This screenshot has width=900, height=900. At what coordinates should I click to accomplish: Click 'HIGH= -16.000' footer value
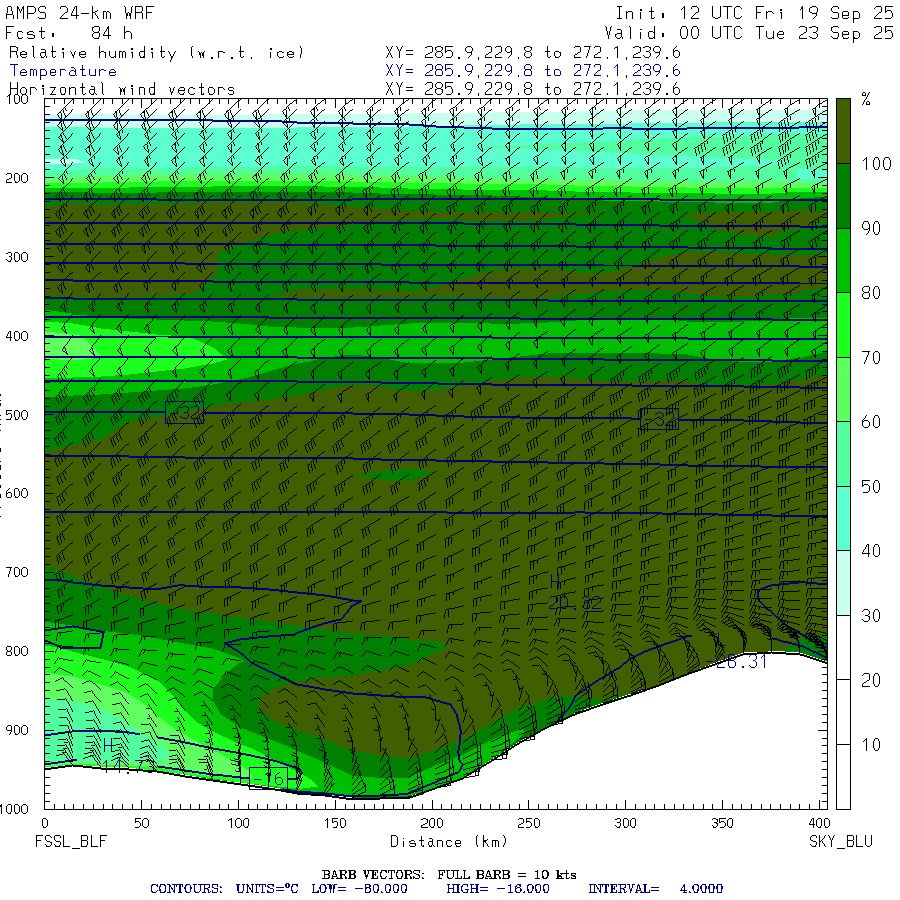click(x=498, y=889)
